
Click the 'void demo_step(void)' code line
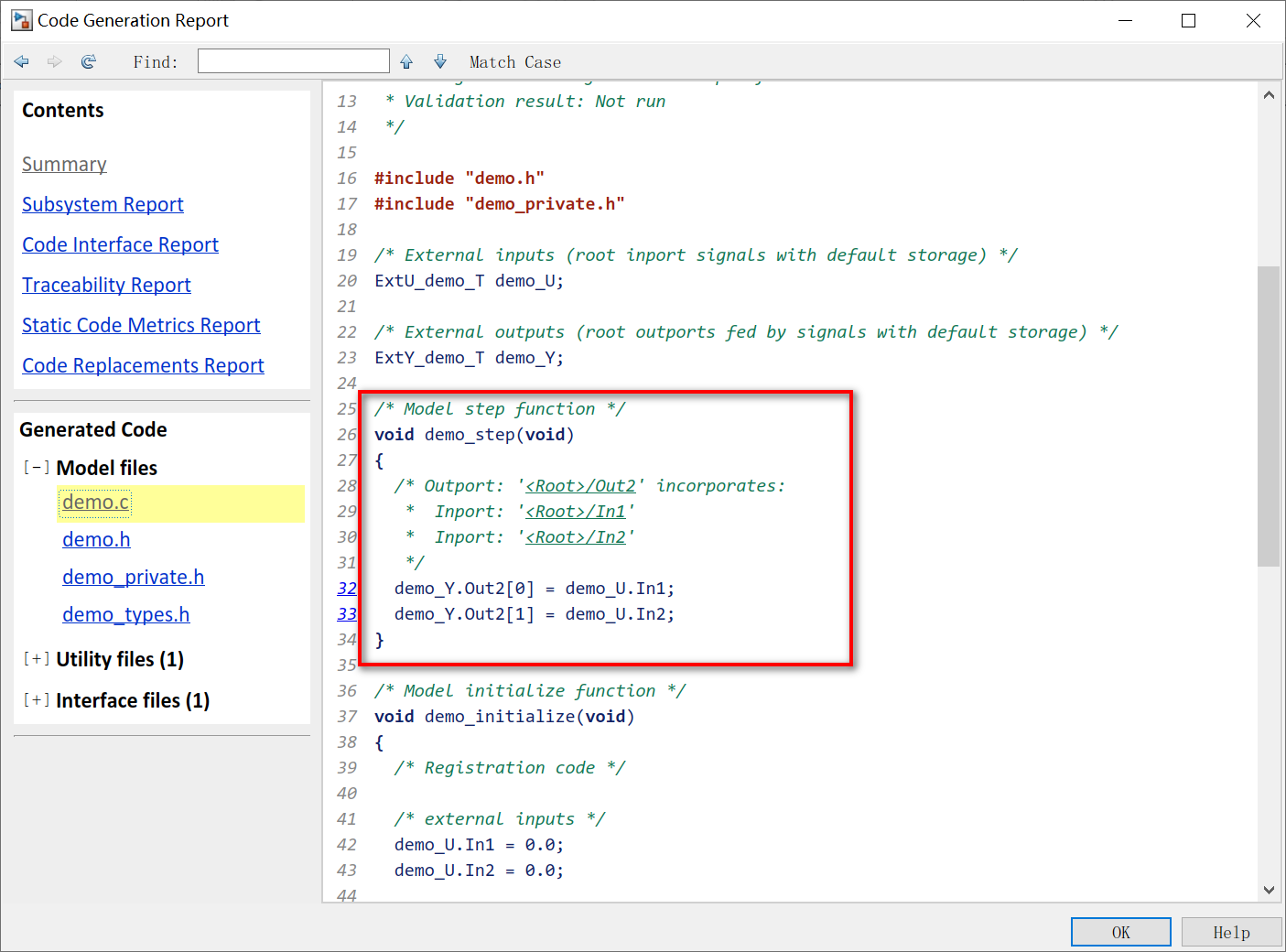tap(474, 435)
